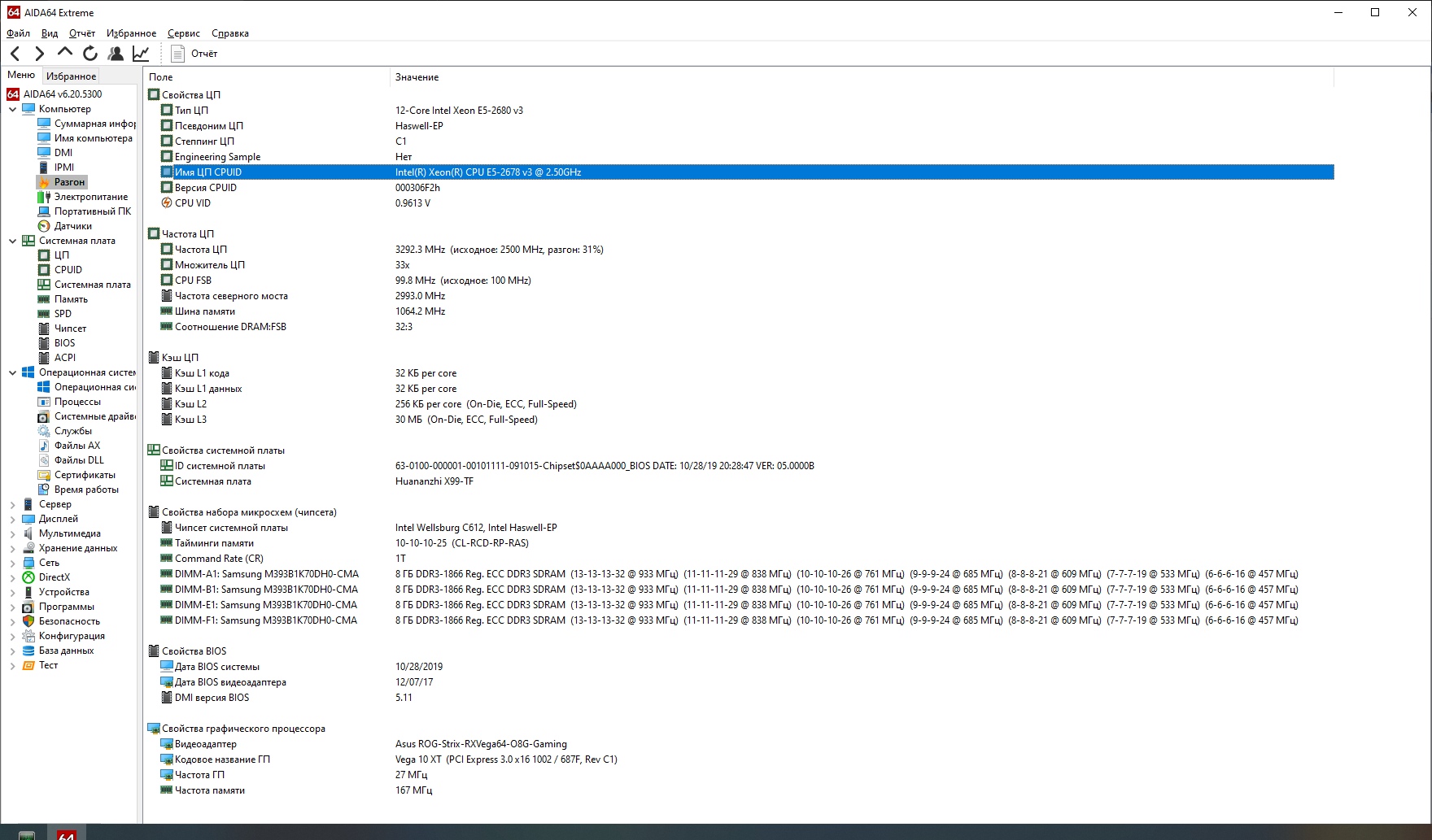The width and height of the screenshot is (1432, 840).
Task: Open the Избранное menu in menu bar
Action: (131, 33)
